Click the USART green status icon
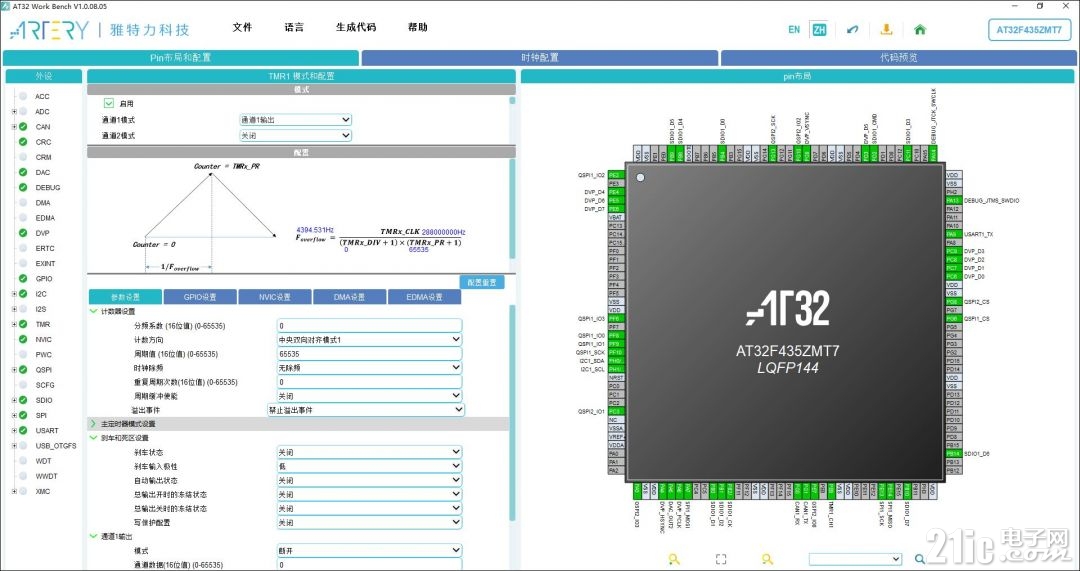 coord(23,430)
